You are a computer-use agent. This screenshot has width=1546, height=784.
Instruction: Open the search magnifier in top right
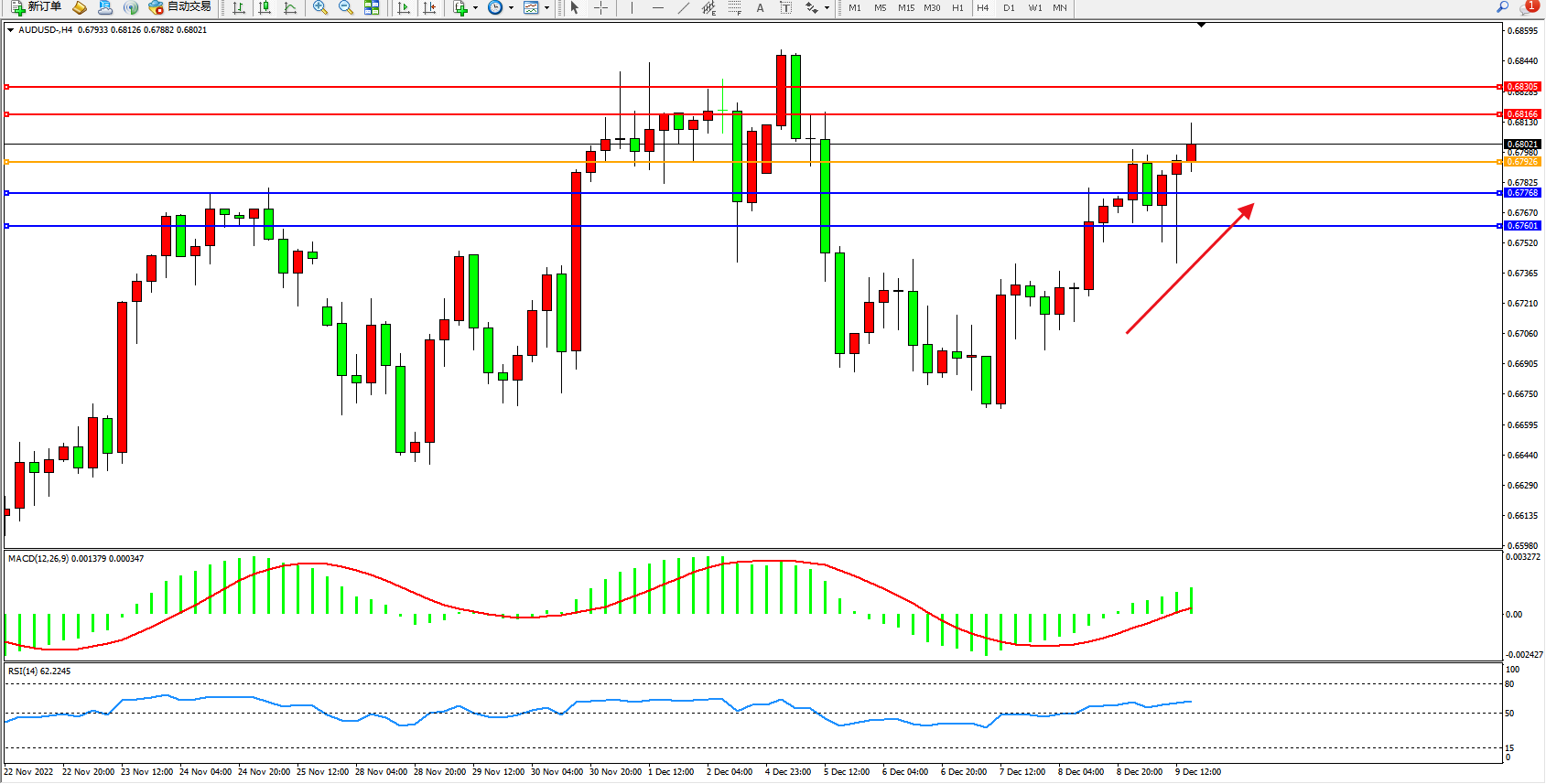tap(1502, 7)
